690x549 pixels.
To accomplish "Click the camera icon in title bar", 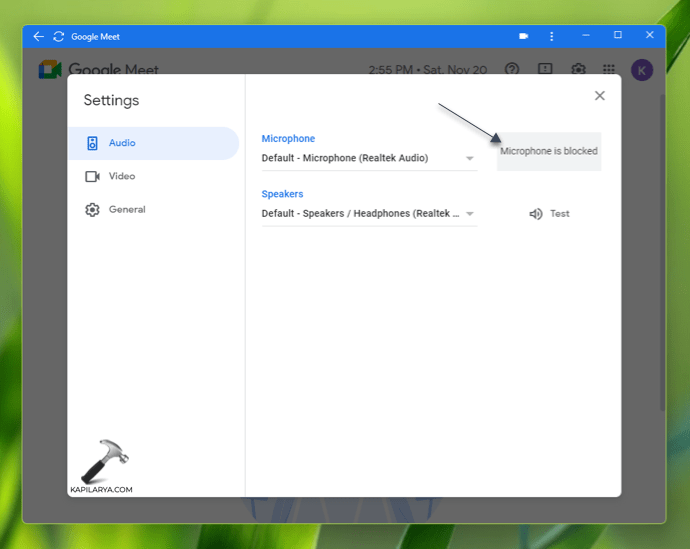I will pyautogui.click(x=523, y=36).
